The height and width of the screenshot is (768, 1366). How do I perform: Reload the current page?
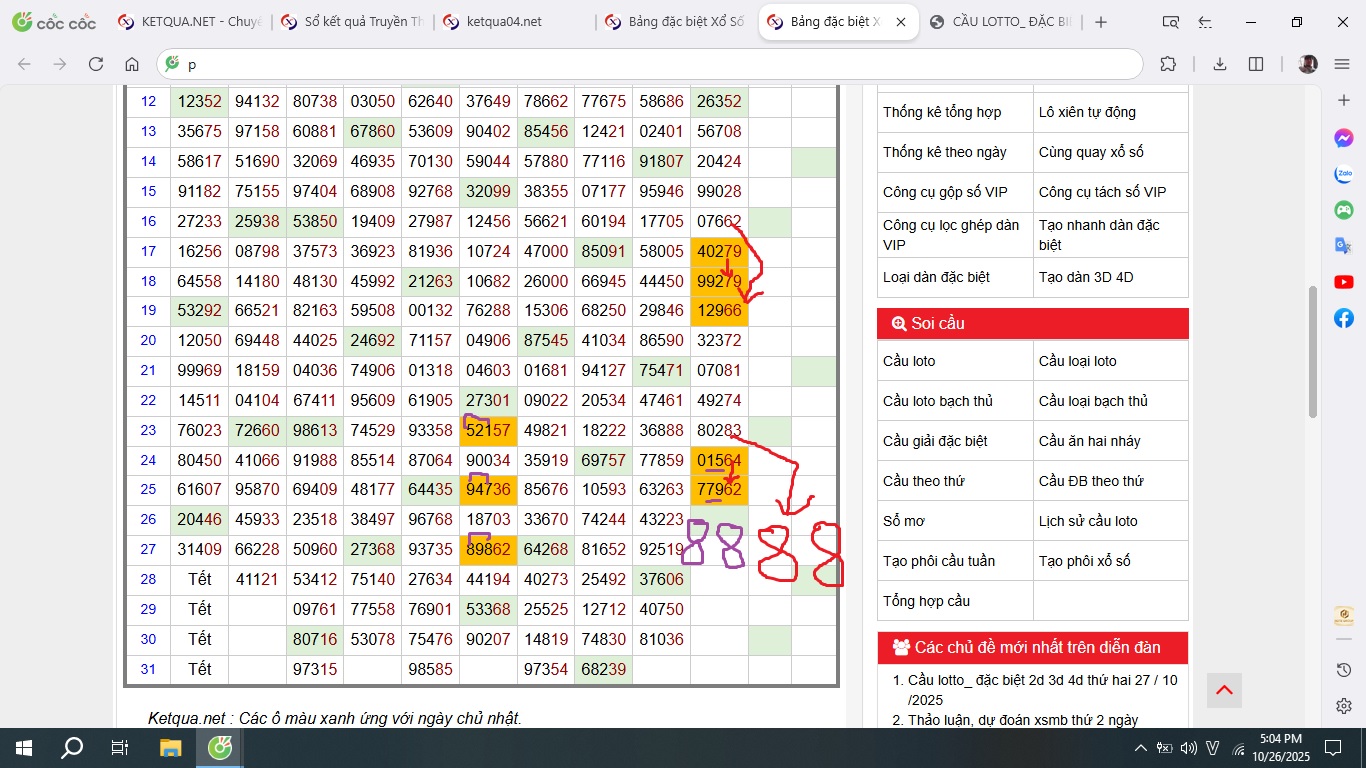coord(96,64)
